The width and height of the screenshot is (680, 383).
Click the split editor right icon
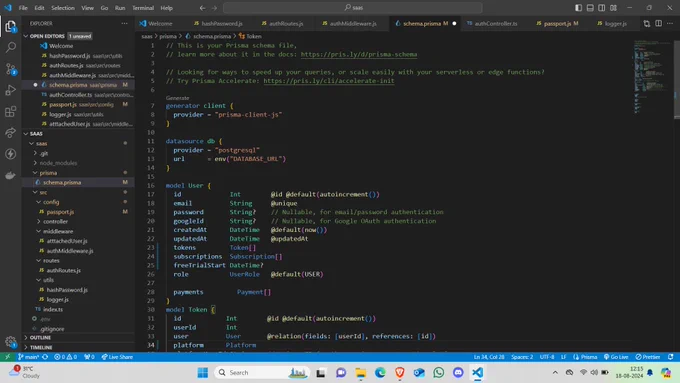click(658, 23)
